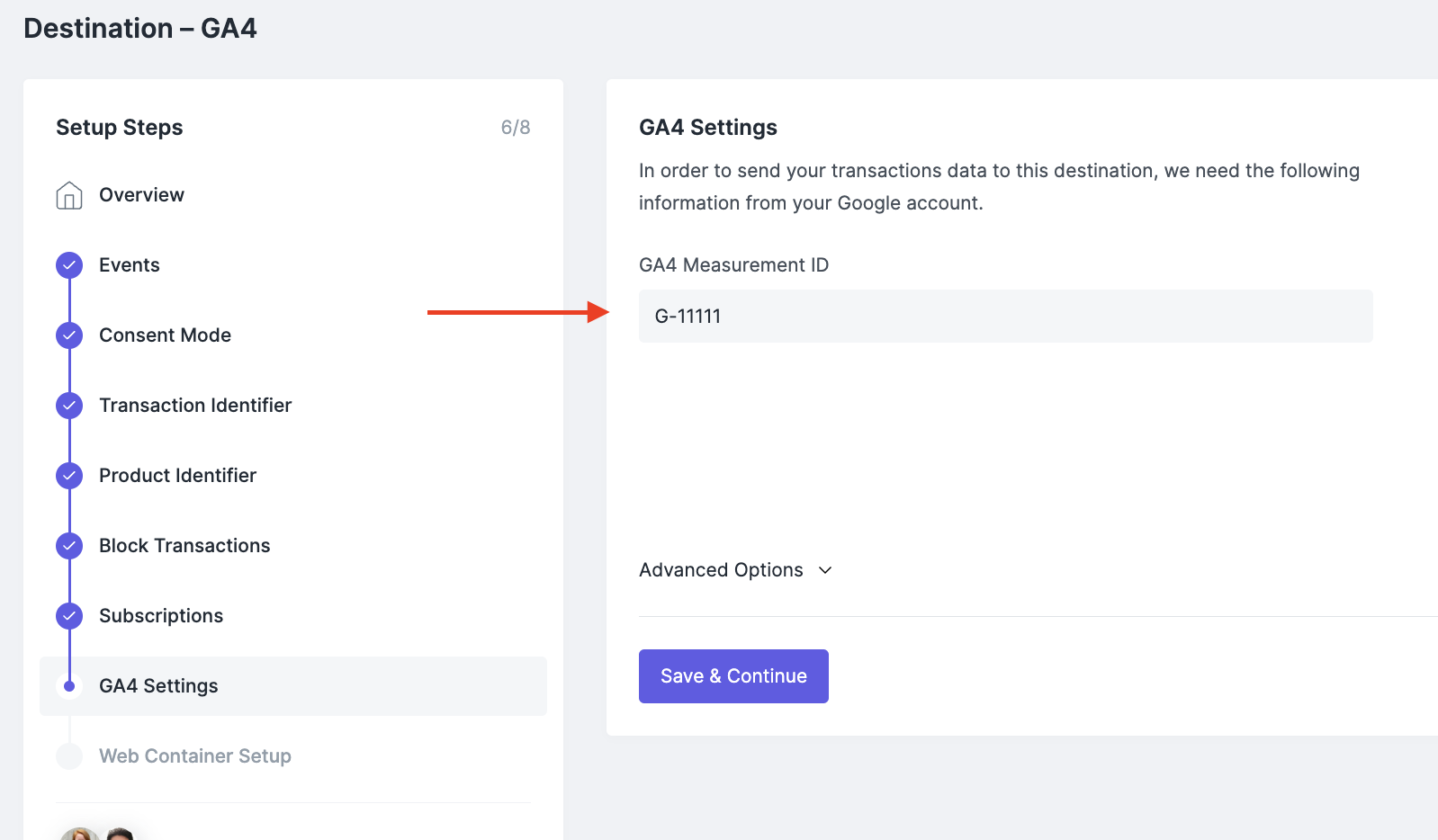Click the Block Transactions checkmark icon
The height and width of the screenshot is (840, 1438).
tap(69, 546)
